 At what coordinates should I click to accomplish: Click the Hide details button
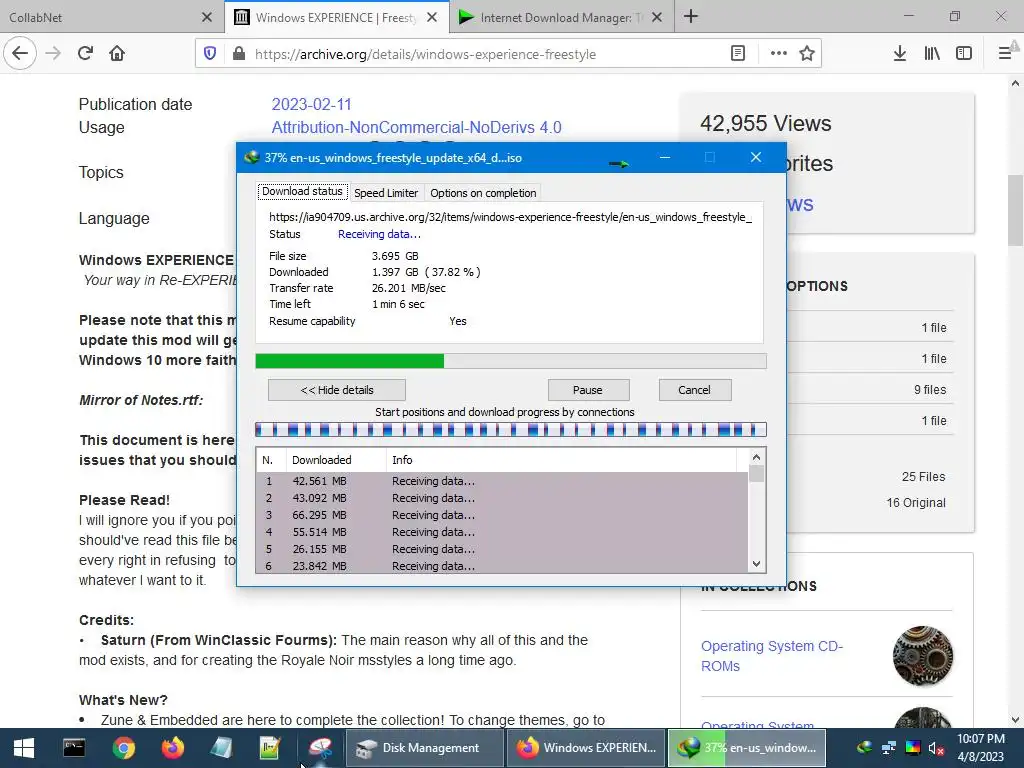click(x=337, y=390)
